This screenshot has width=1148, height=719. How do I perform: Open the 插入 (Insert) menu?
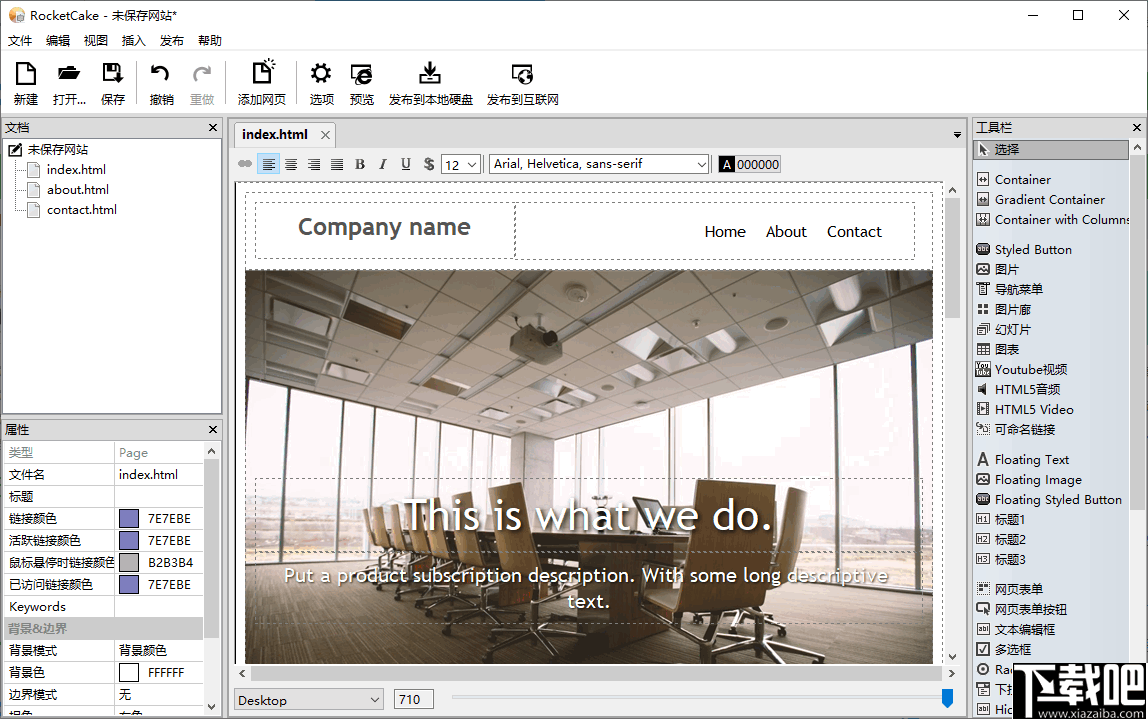[x=133, y=41]
